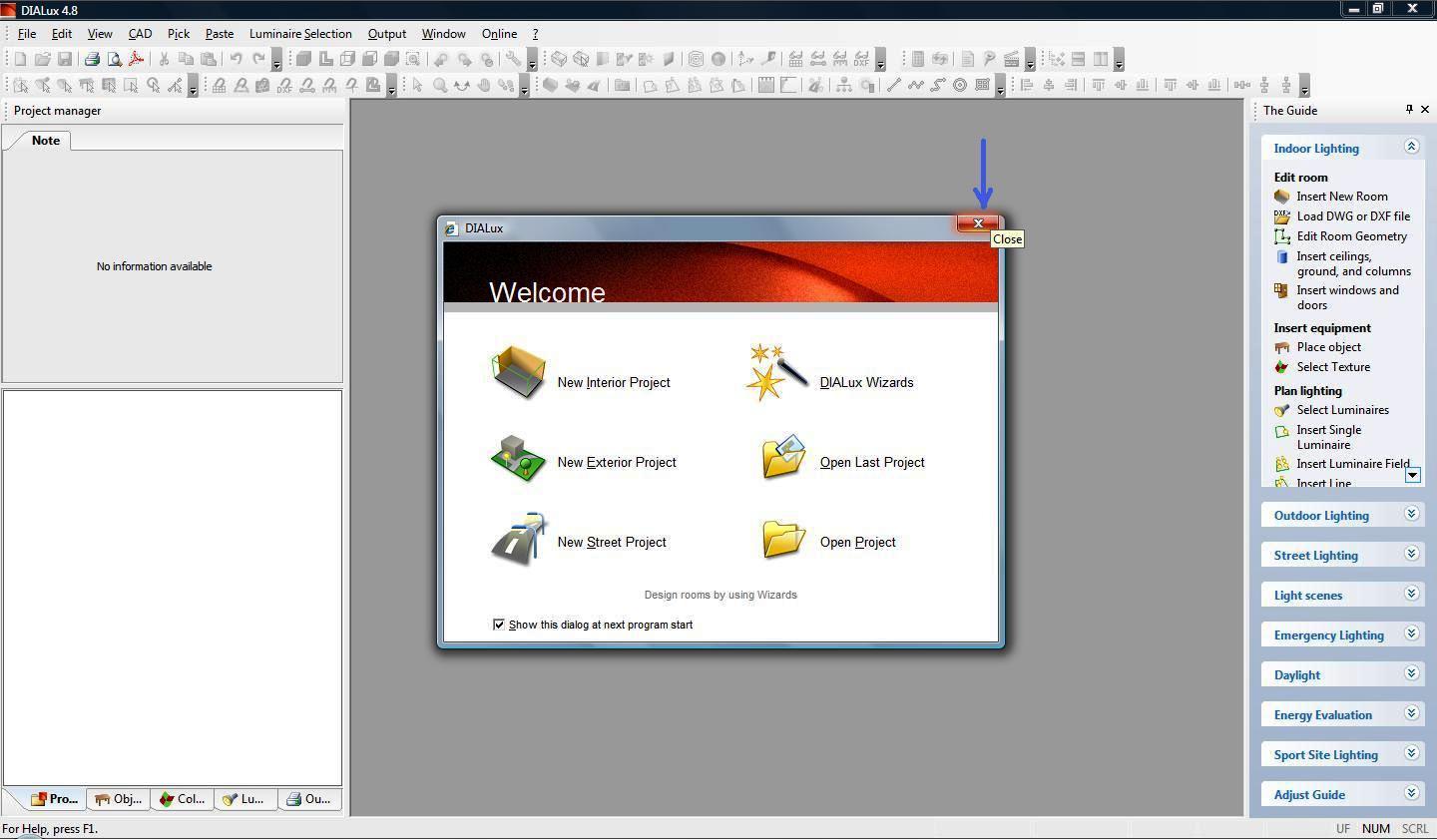
Task: Click the Guide list scroll-down arrow
Action: click(1413, 476)
